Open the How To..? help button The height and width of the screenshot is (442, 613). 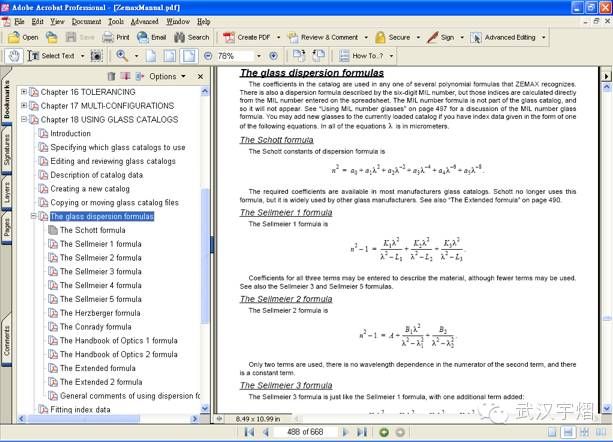(361, 56)
